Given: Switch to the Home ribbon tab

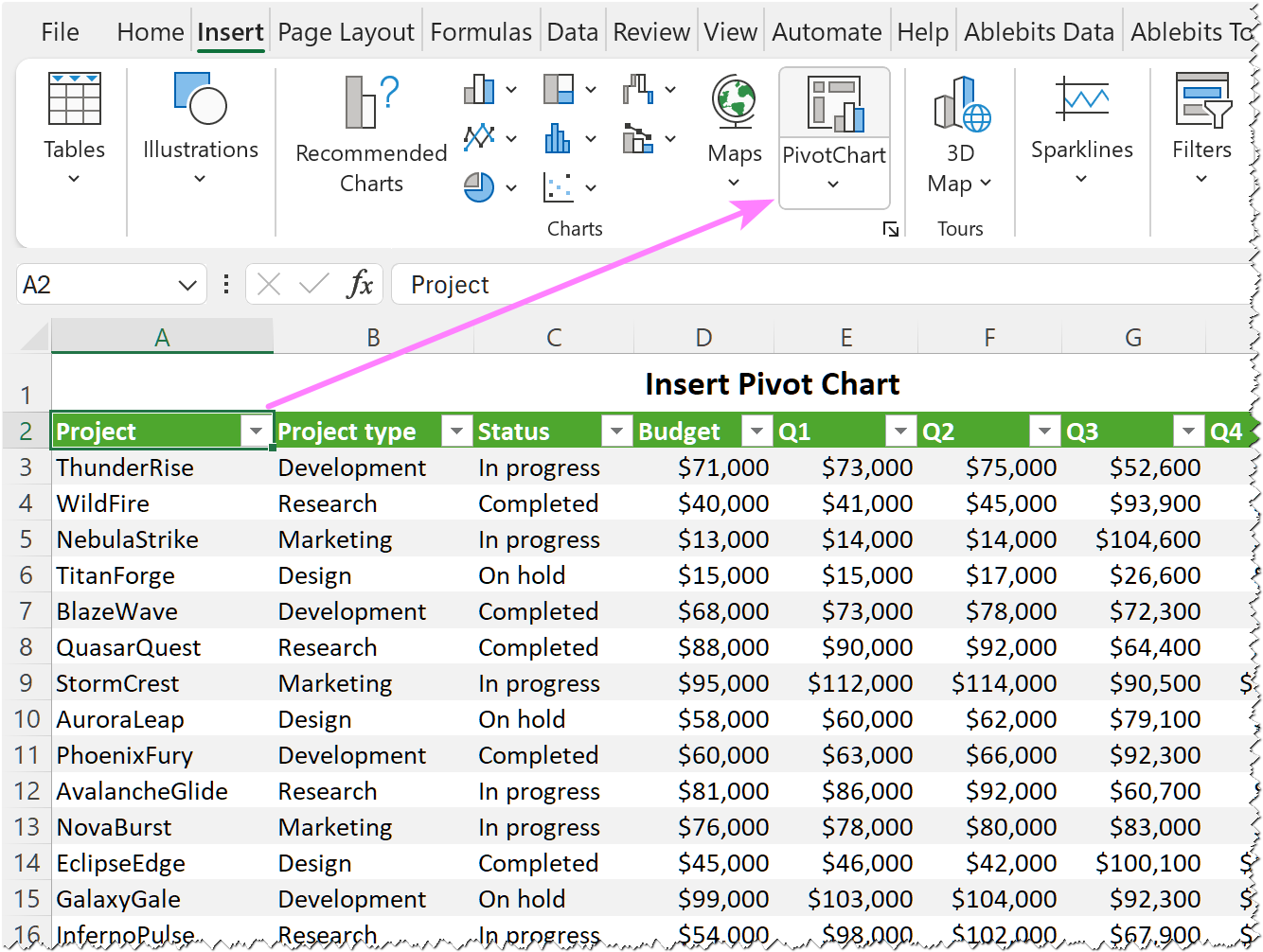Looking at the screenshot, I should coord(150,30).
